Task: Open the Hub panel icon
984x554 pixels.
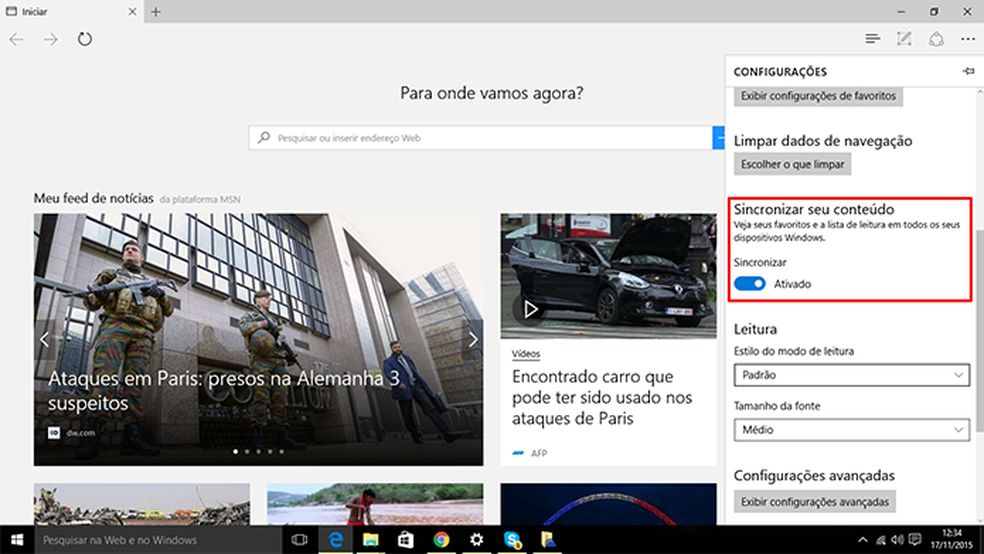Action: click(872, 39)
